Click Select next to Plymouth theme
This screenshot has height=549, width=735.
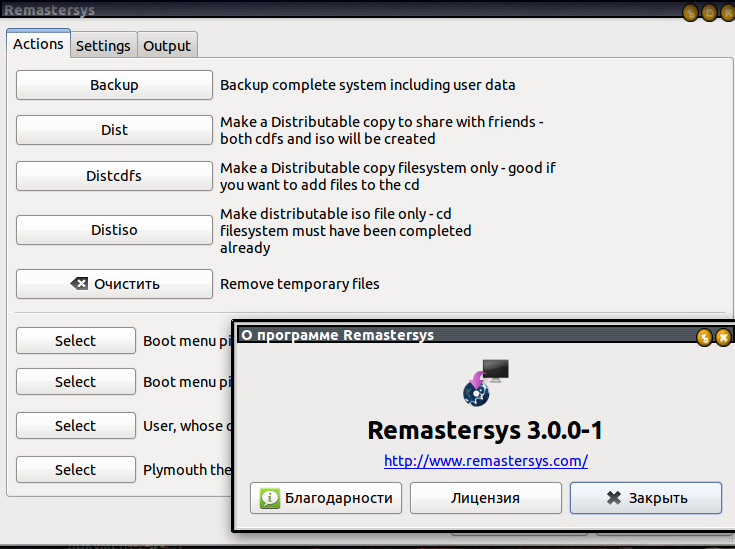click(x=76, y=469)
